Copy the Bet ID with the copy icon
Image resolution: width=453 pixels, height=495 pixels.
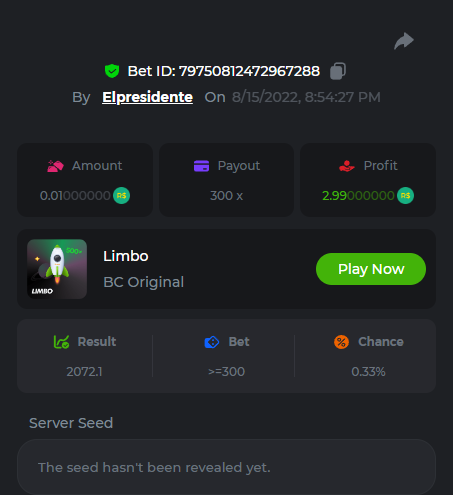pyautogui.click(x=338, y=71)
